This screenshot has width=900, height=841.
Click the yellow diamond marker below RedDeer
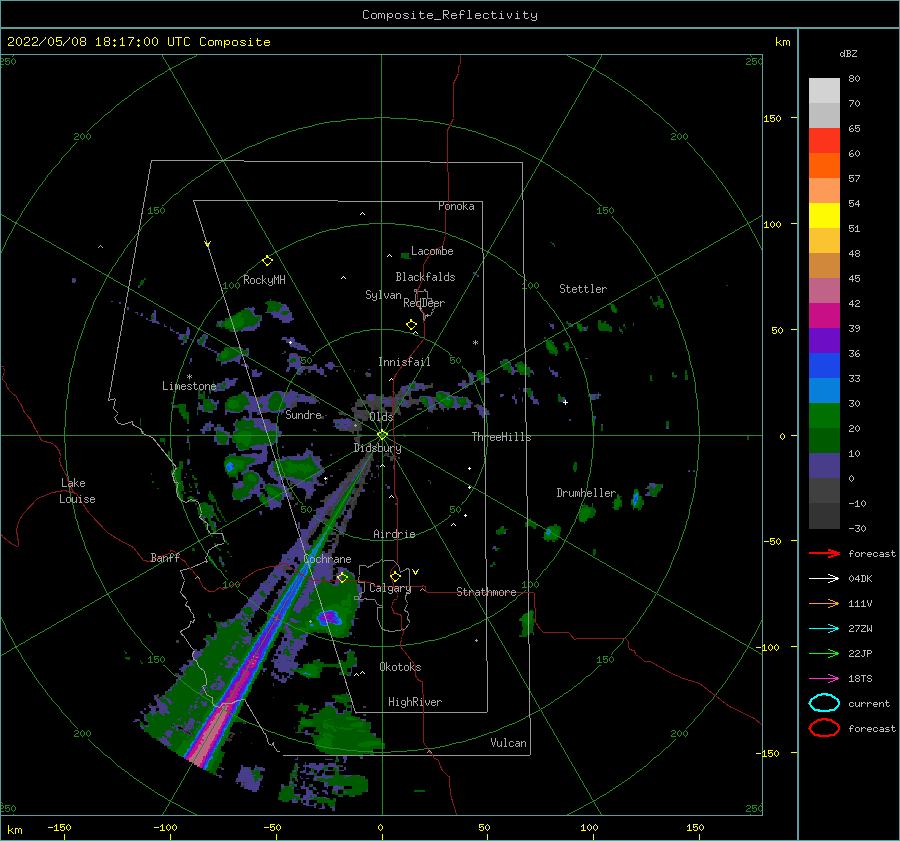point(411,325)
